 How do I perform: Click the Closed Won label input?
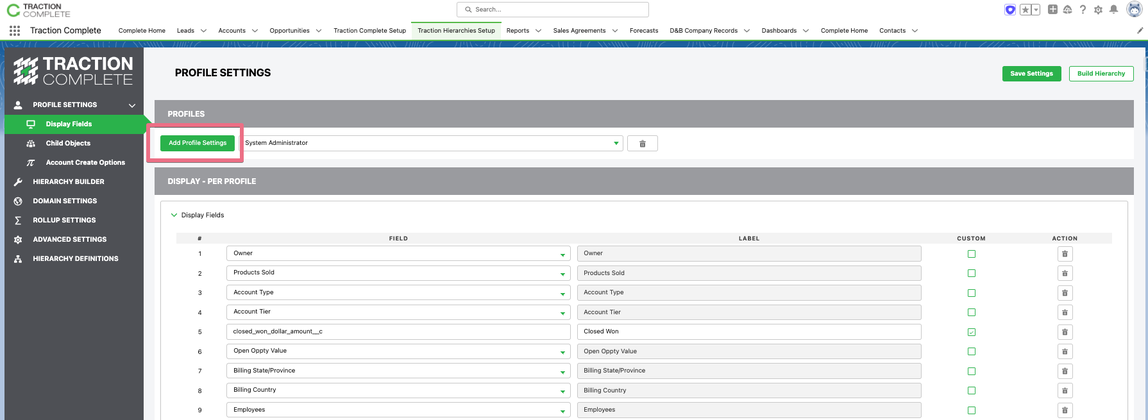pos(749,331)
